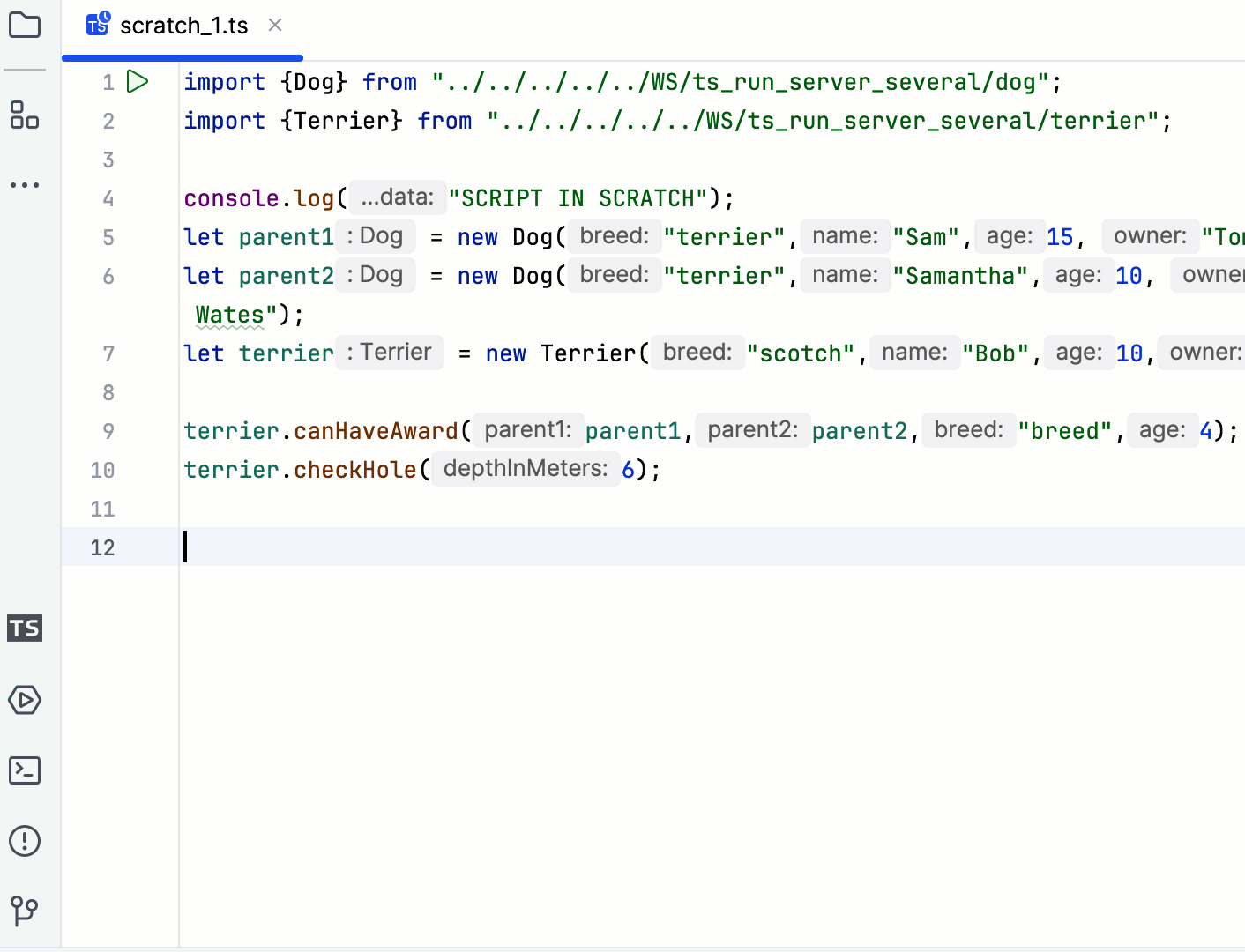Click the underlined word Wates on line 6
Image resolution: width=1245 pixels, height=952 pixels.
click(230, 314)
